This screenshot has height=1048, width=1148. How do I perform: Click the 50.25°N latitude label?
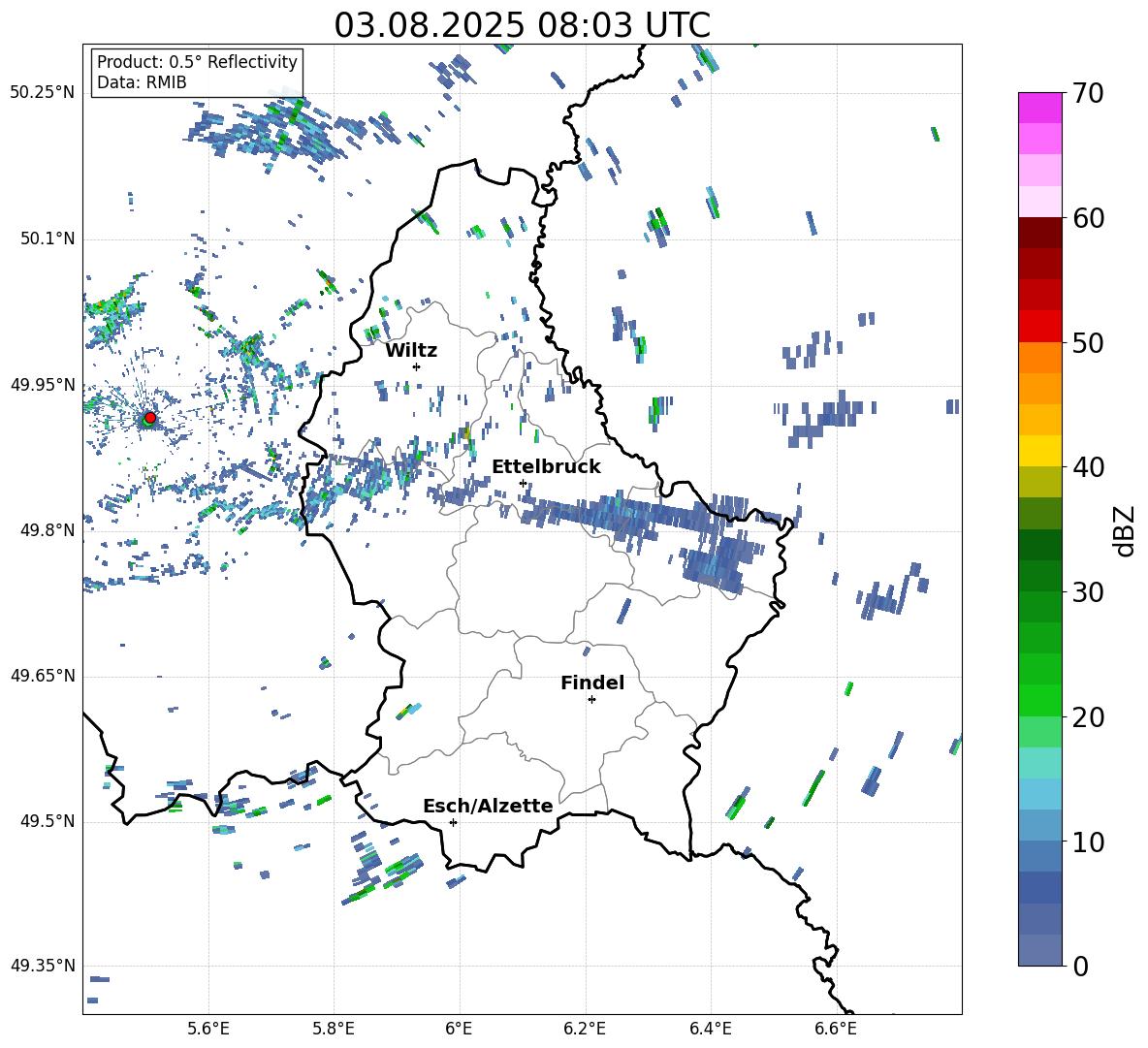point(43,93)
